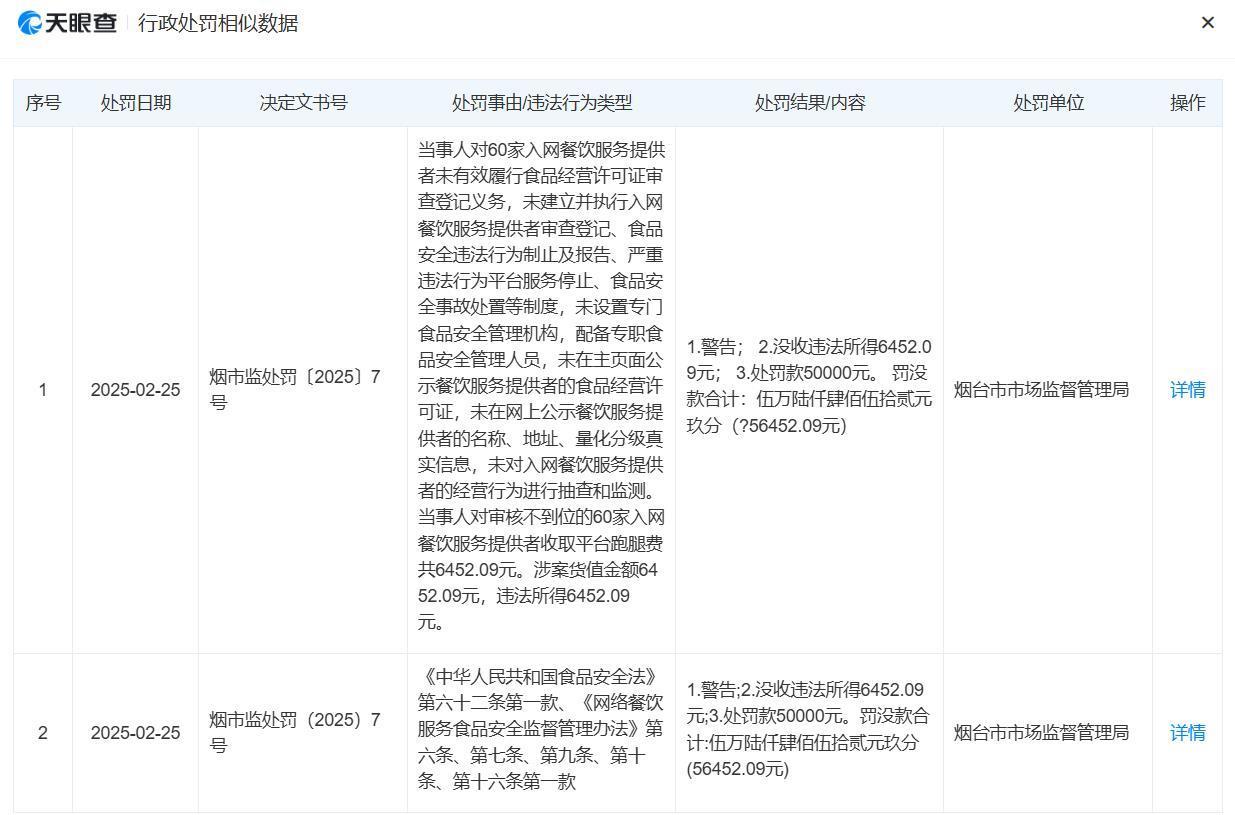1235x815 pixels.
Task: Click the 序号 column header
Action: pyautogui.click(x=43, y=103)
